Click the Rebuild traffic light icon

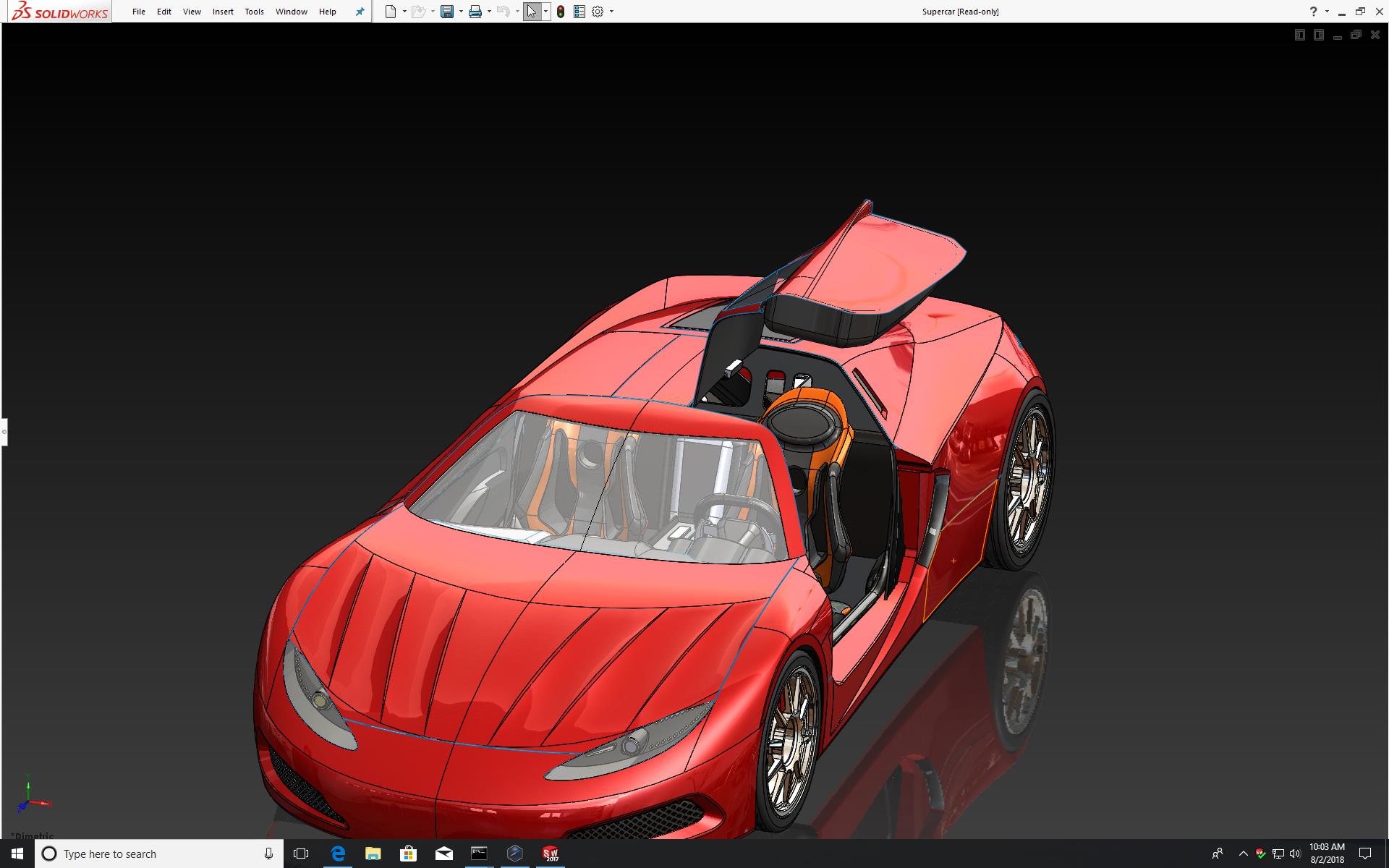click(561, 12)
